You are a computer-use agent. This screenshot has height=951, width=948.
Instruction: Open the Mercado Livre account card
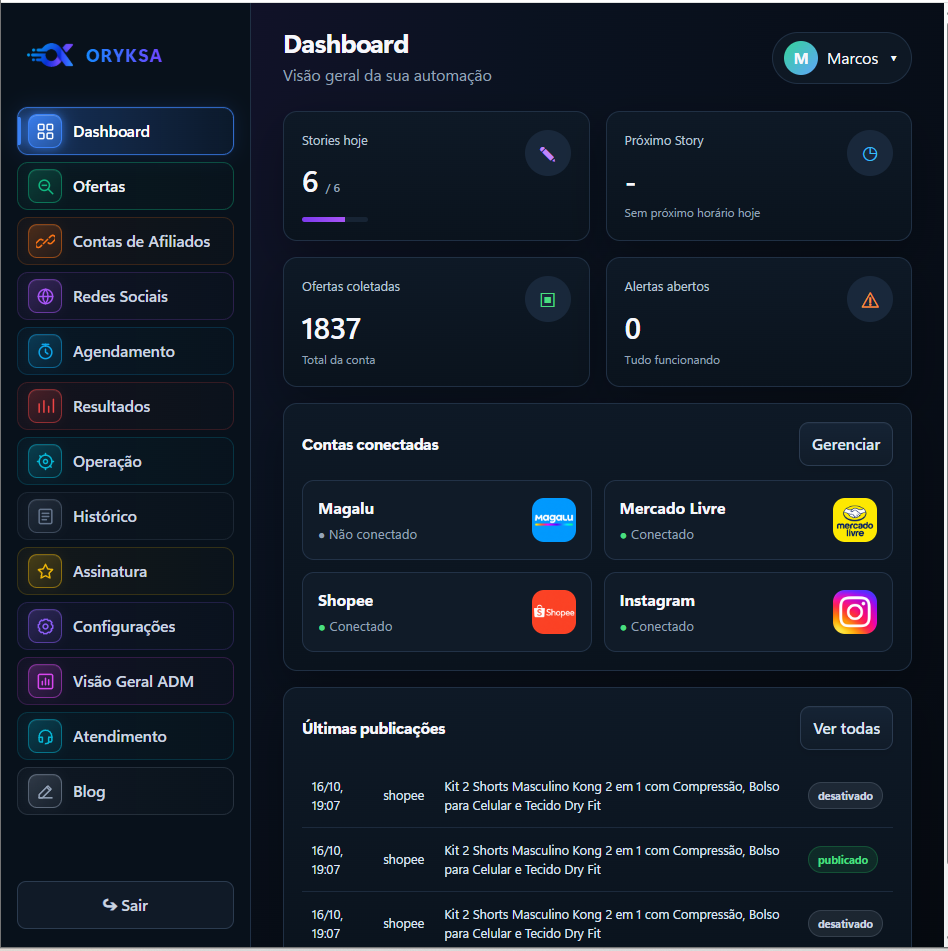[748, 520]
